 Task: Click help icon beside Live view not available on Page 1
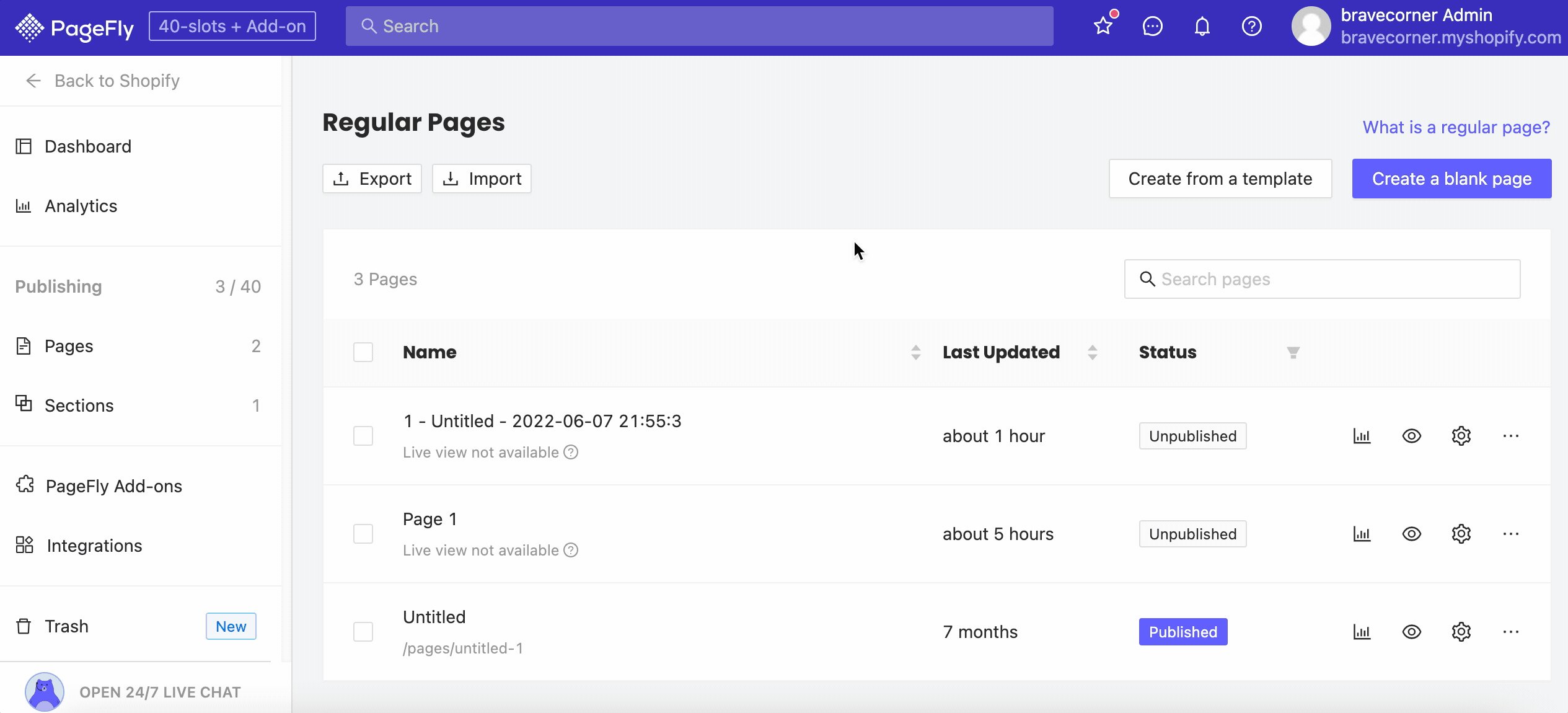pyautogui.click(x=571, y=550)
